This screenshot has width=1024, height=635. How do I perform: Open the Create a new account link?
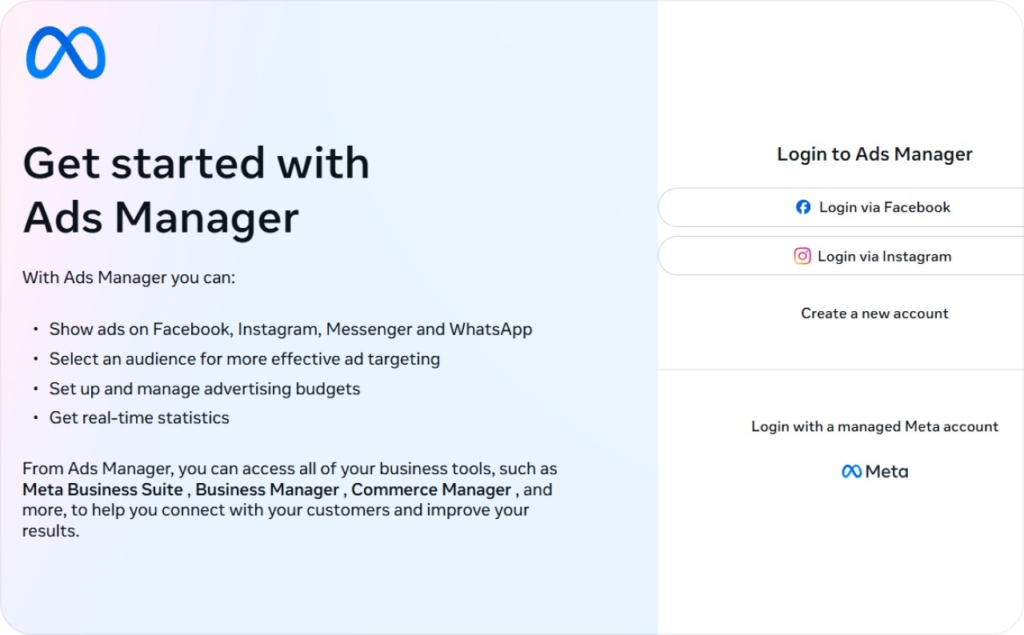tap(874, 313)
